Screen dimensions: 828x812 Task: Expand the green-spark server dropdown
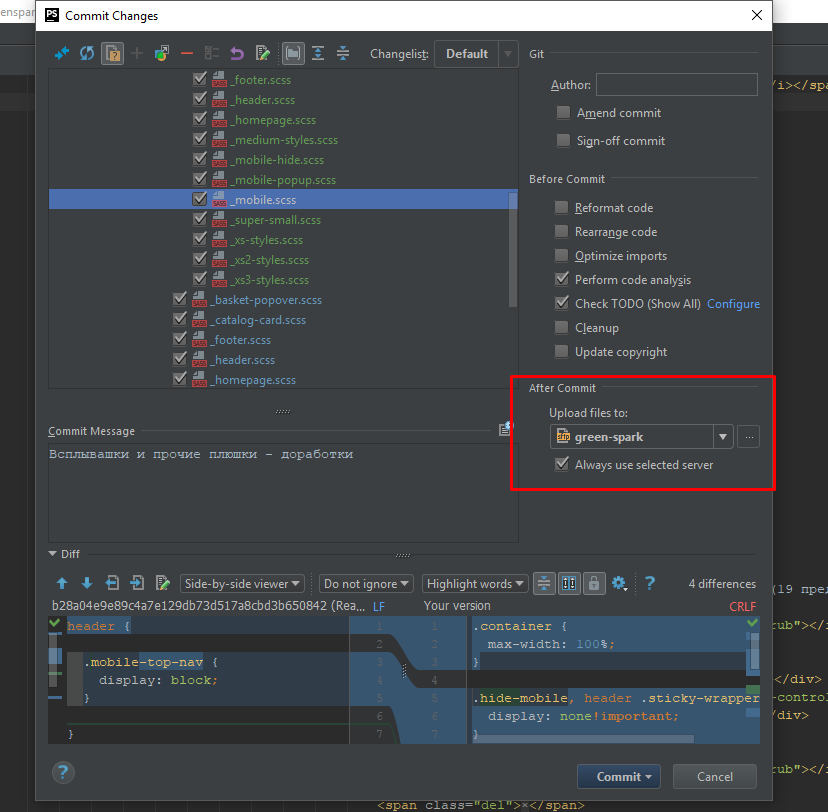[x=723, y=436]
